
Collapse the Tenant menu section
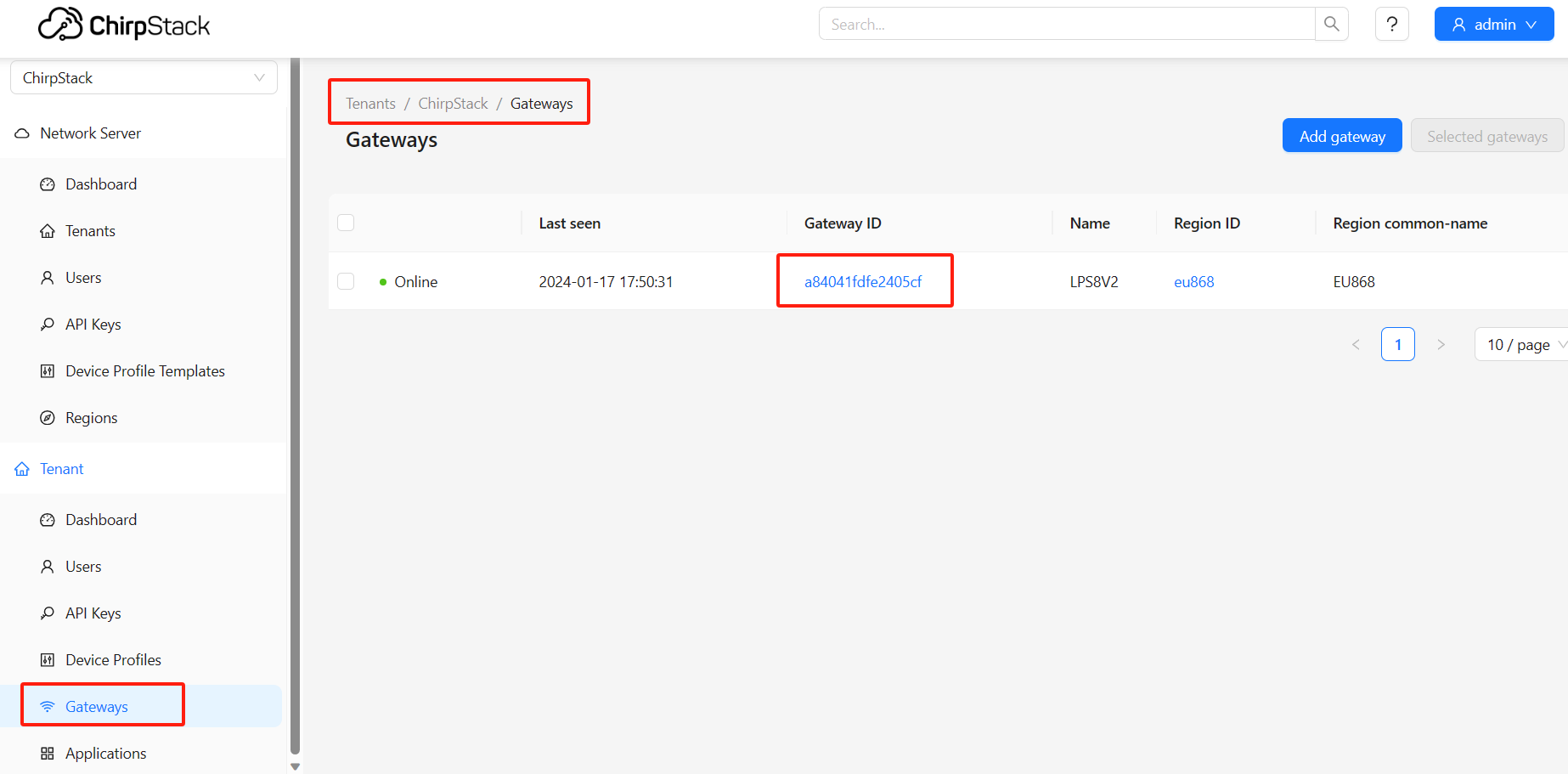pos(144,469)
